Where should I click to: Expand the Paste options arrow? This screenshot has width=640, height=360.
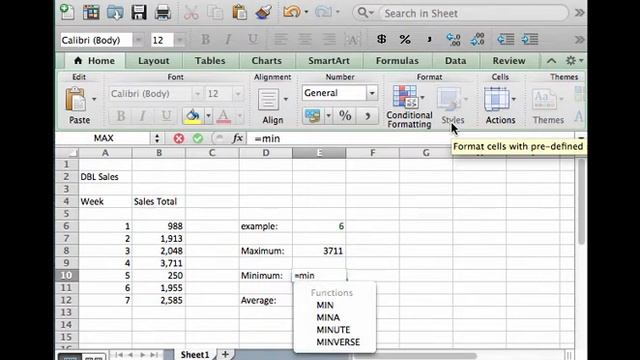coord(94,99)
